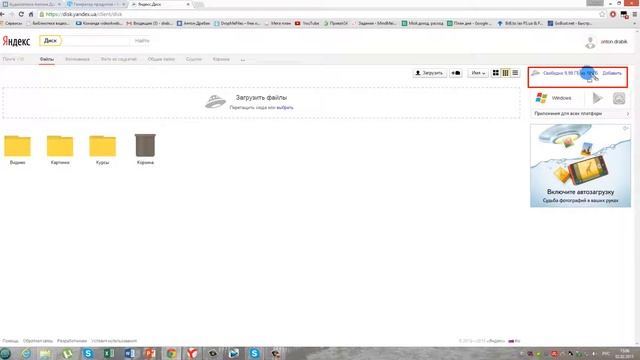Click the browser home button
Image resolution: width=640 pixels, height=360 pixels.
click(x=31, y=14)
